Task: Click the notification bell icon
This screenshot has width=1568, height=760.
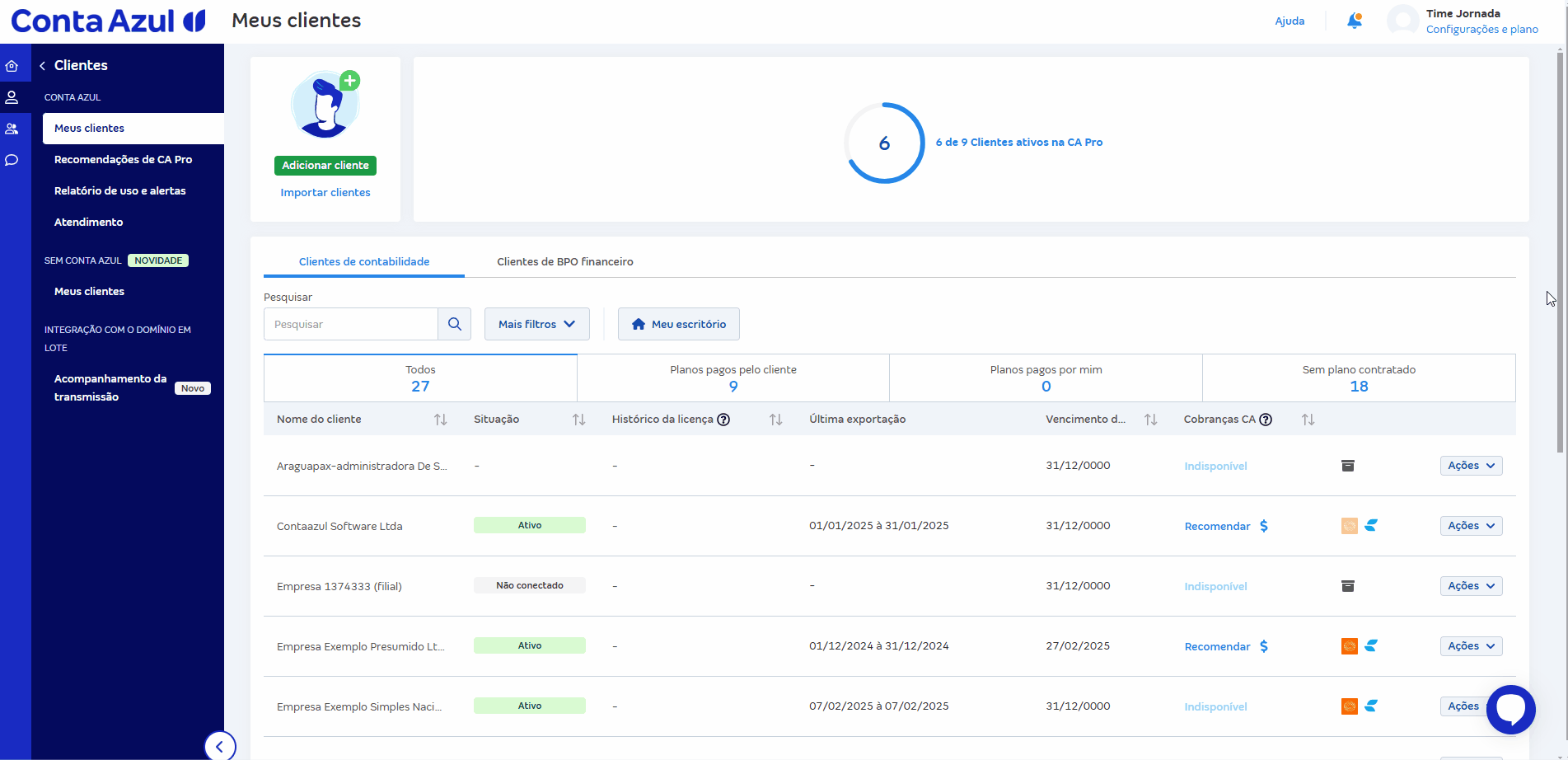Action: (x=1354, y=21)
